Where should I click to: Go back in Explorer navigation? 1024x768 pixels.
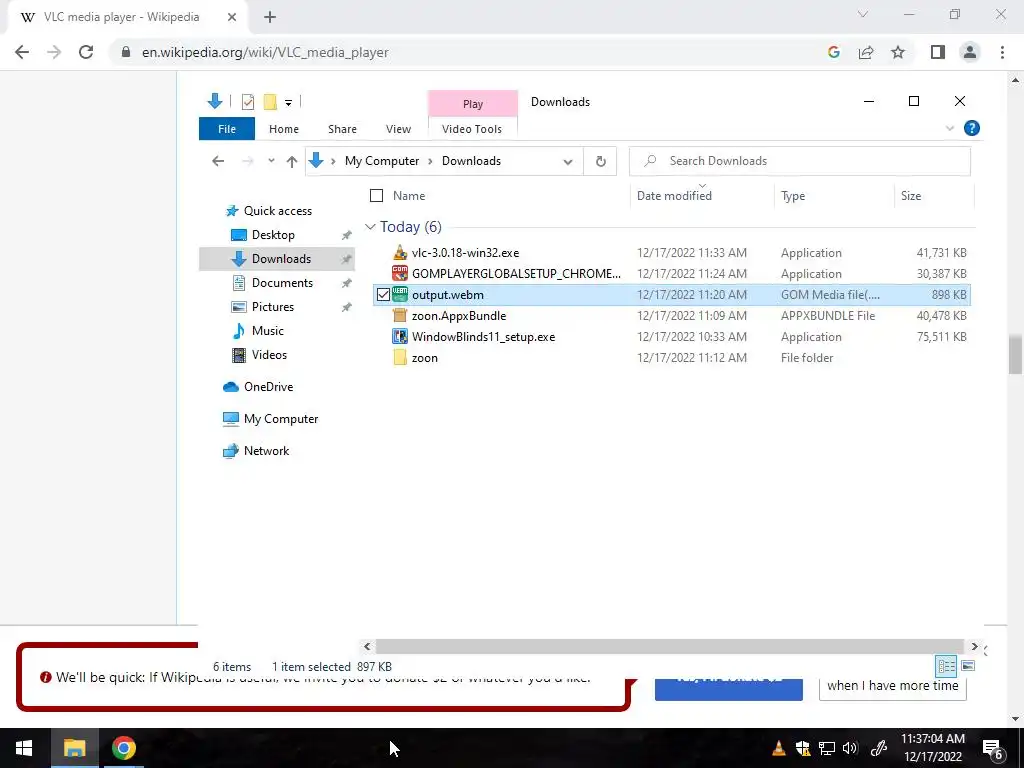click(218, 161)
